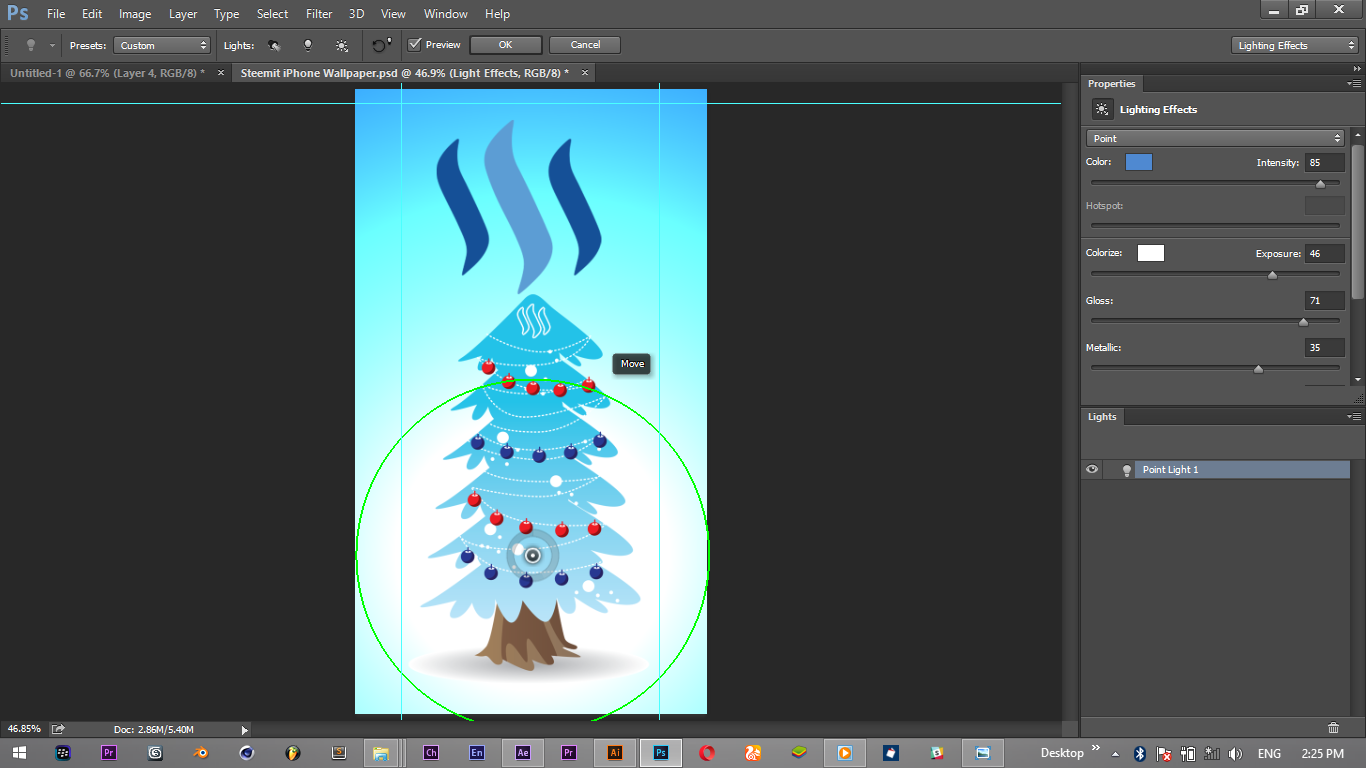Click the bulb icon beside Point Light 1
This screenshot has width=1366, height=768.
1126,470
